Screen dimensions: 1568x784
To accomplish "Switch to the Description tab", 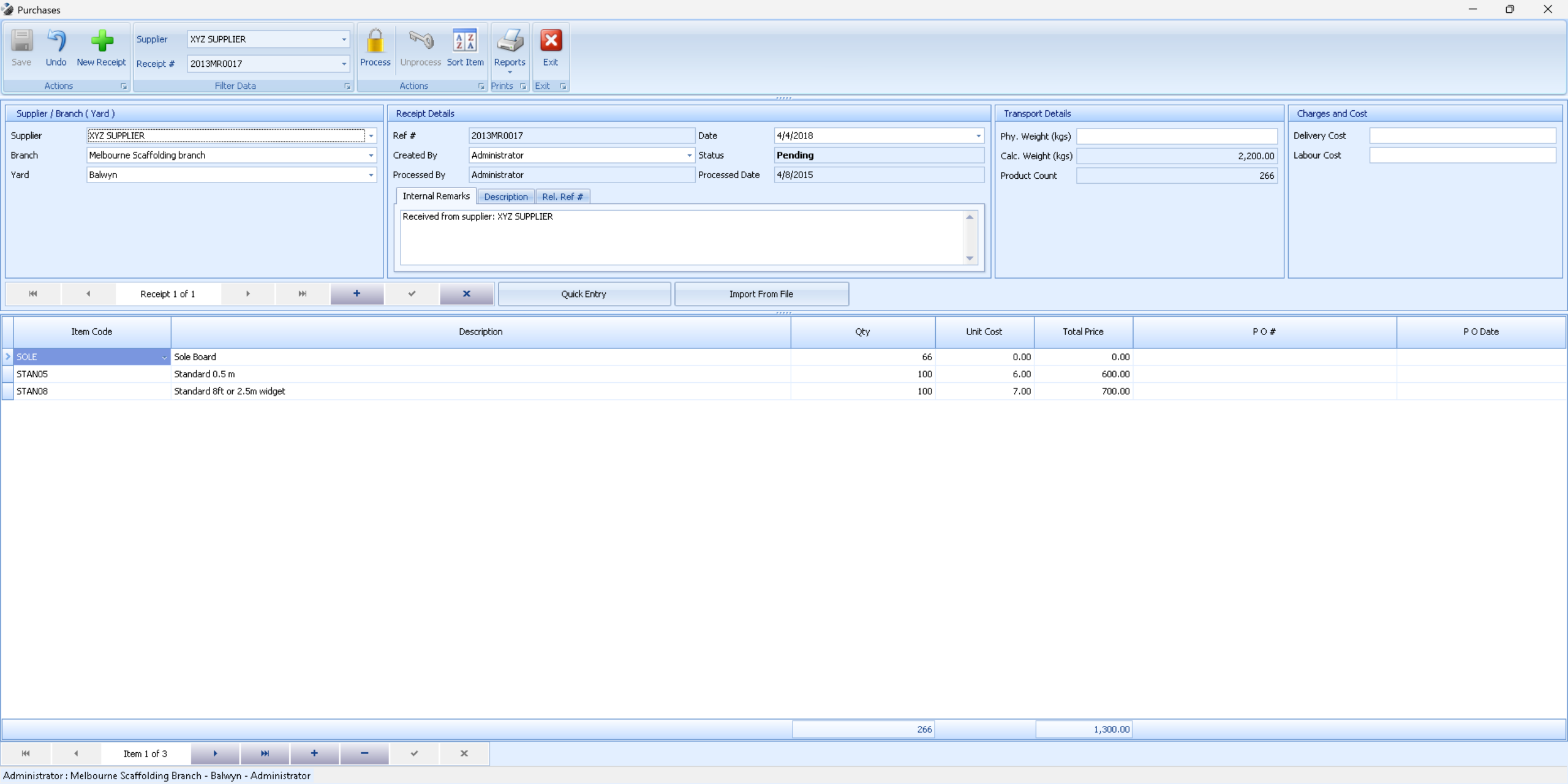I will (x=505, y=197).
